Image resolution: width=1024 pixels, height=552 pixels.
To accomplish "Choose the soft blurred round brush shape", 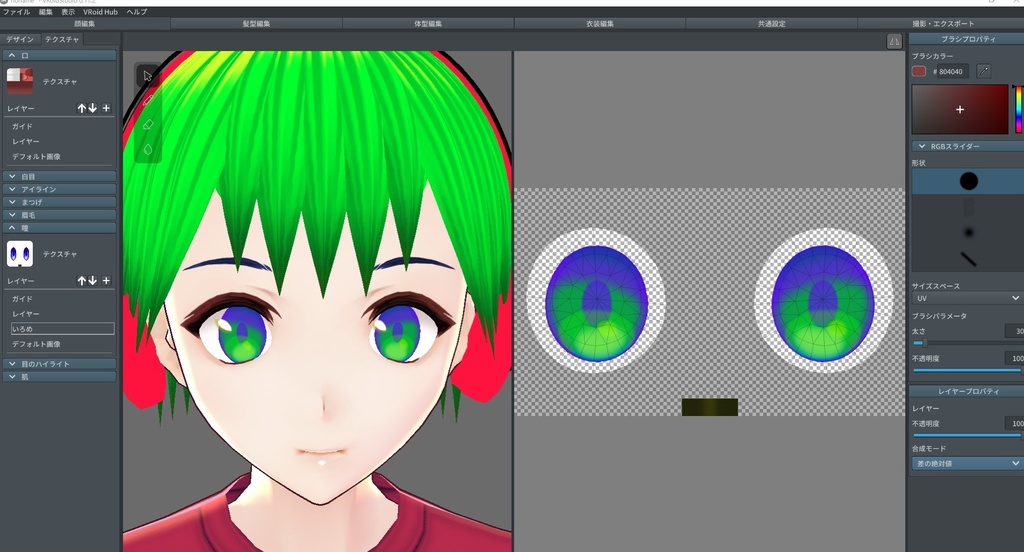I will pyautogui.click(x=968, y=233).
